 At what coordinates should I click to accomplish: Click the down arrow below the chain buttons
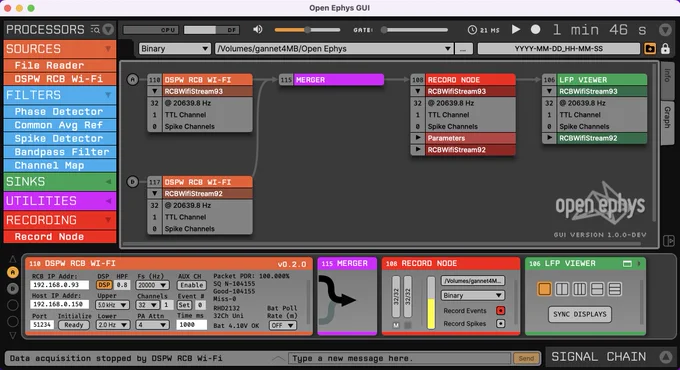click(13, 335)
